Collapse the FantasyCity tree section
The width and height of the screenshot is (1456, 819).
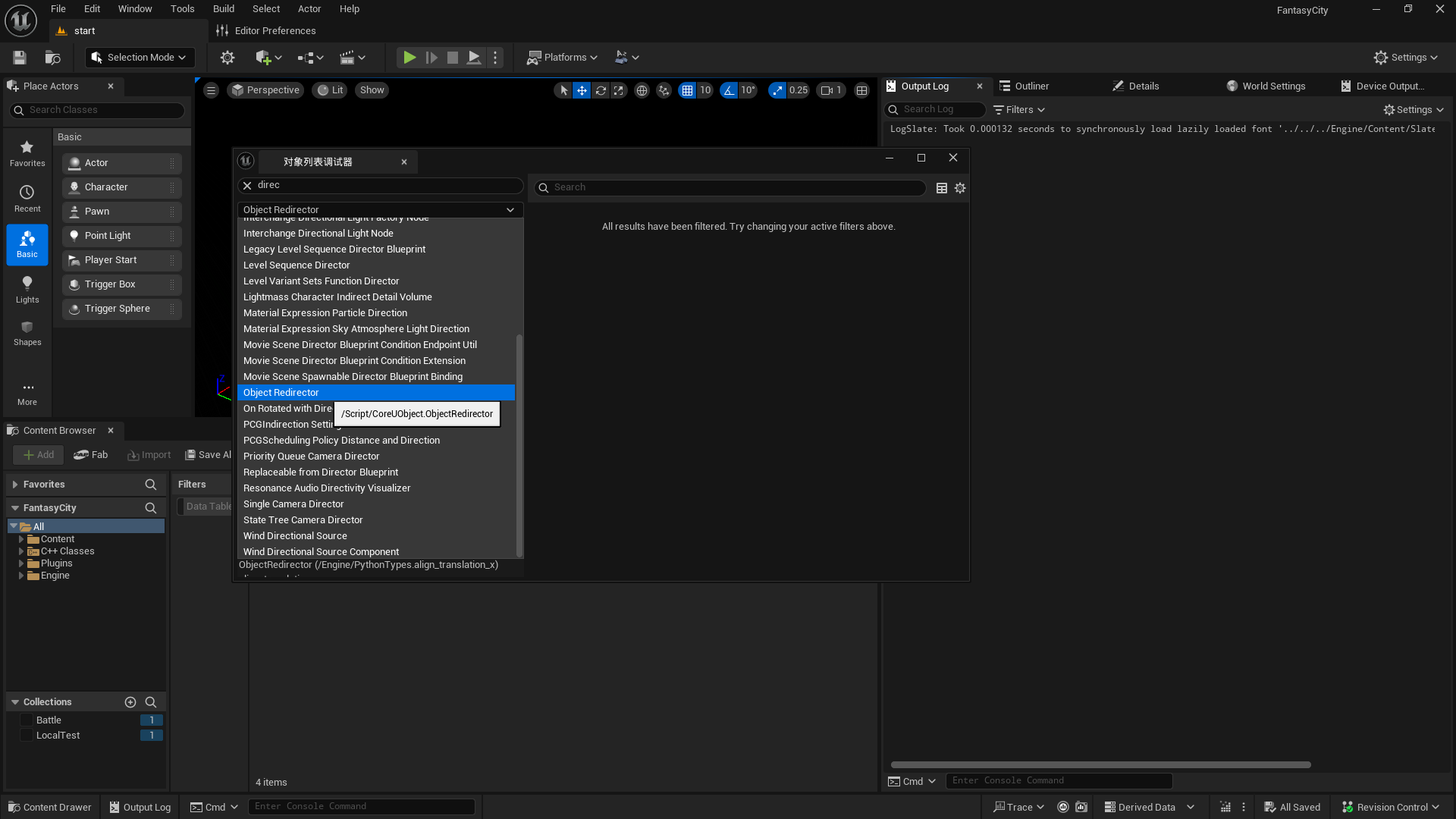pyautogui.click(x=15, y=508)
